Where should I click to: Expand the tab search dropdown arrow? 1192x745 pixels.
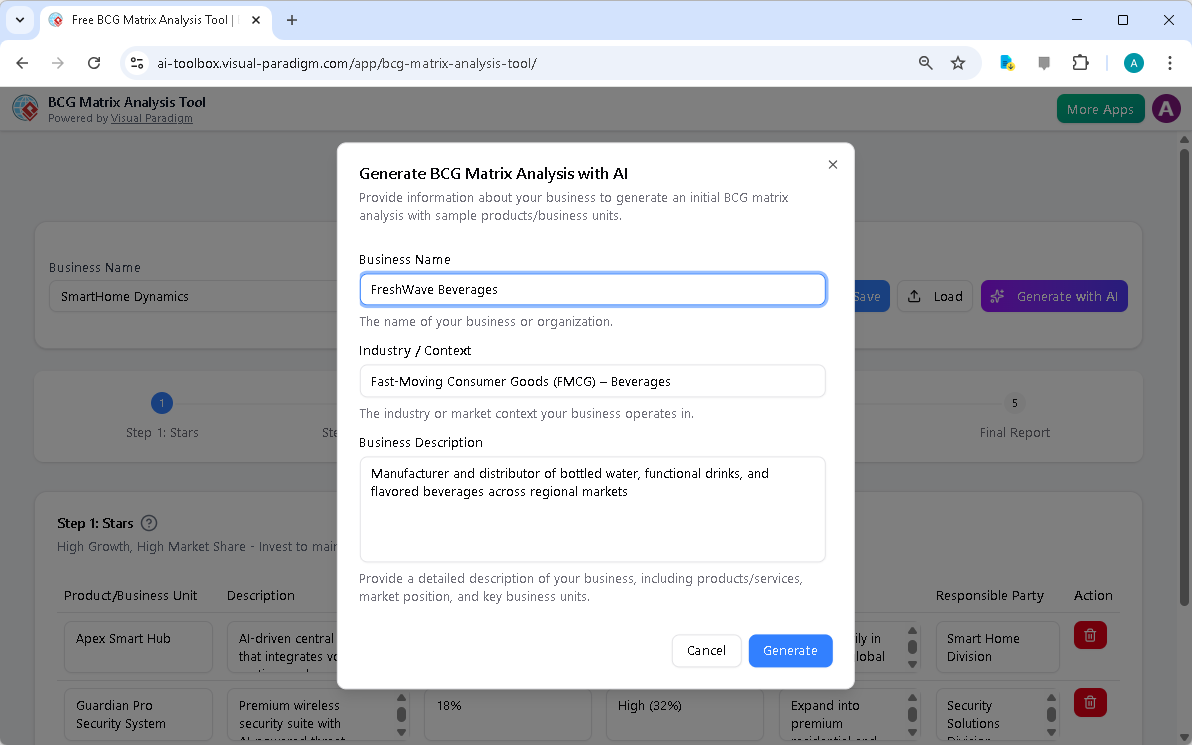[x=19, y=20]
